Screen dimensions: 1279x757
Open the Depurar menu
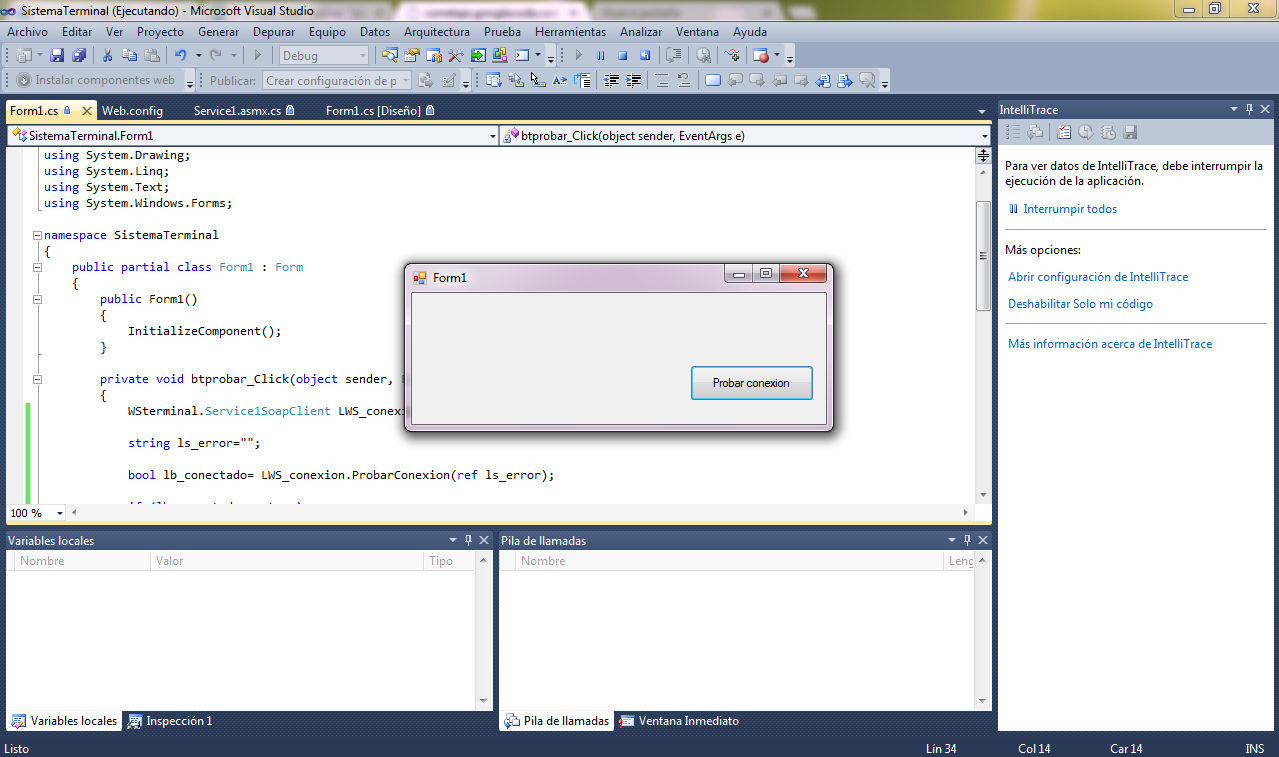[x=274, y=32]
